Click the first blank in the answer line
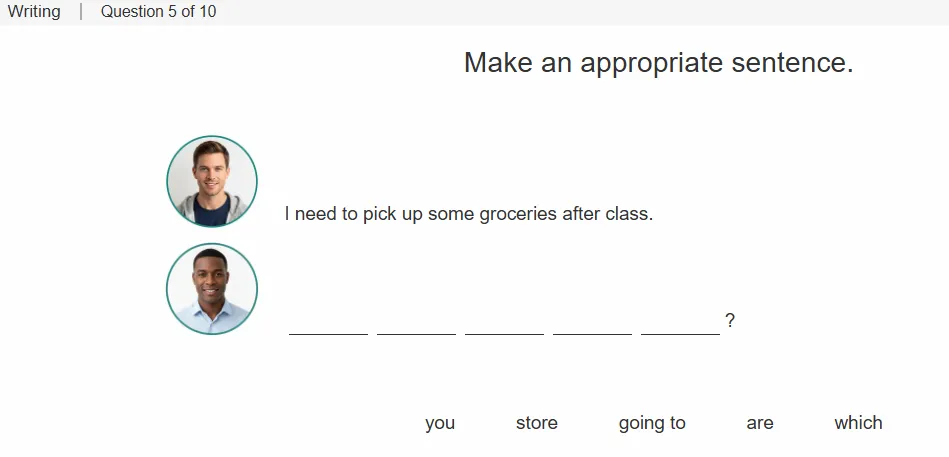 328,327
